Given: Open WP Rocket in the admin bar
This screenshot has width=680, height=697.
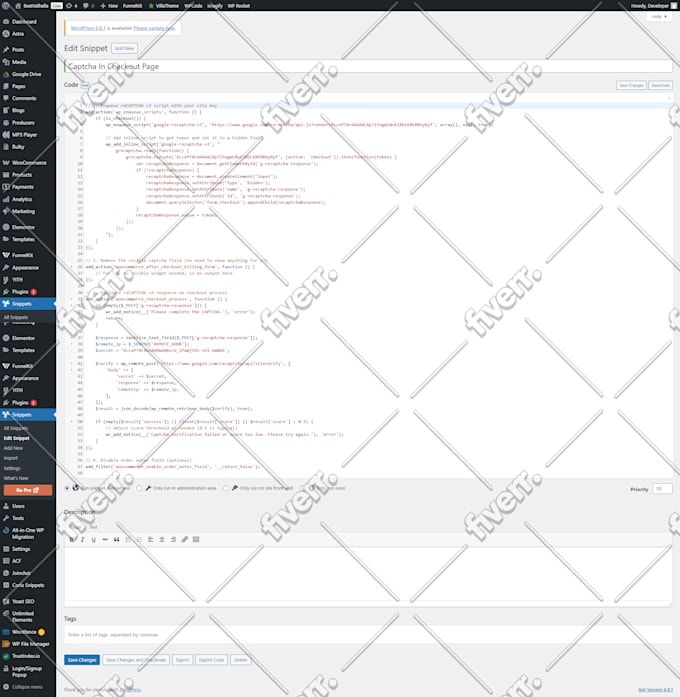Looking at the screenshot, I should click(239, 6).
